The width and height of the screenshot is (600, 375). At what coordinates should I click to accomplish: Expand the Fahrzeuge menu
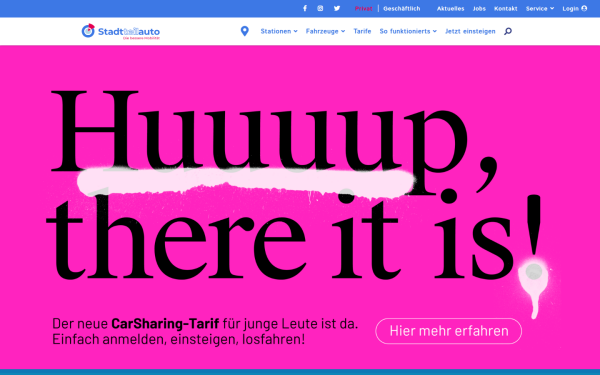[325, 31]
